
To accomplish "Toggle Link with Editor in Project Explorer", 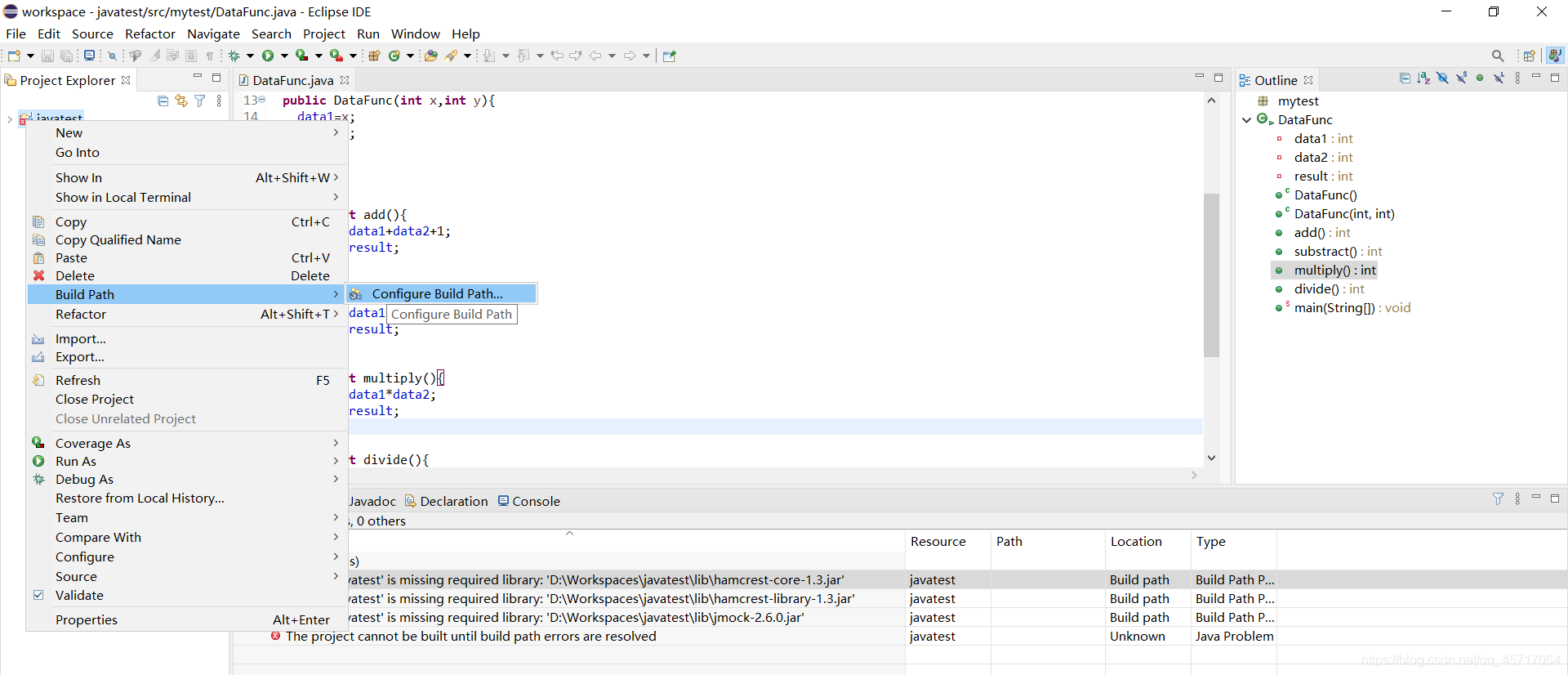I will click(x=181, y=101).
